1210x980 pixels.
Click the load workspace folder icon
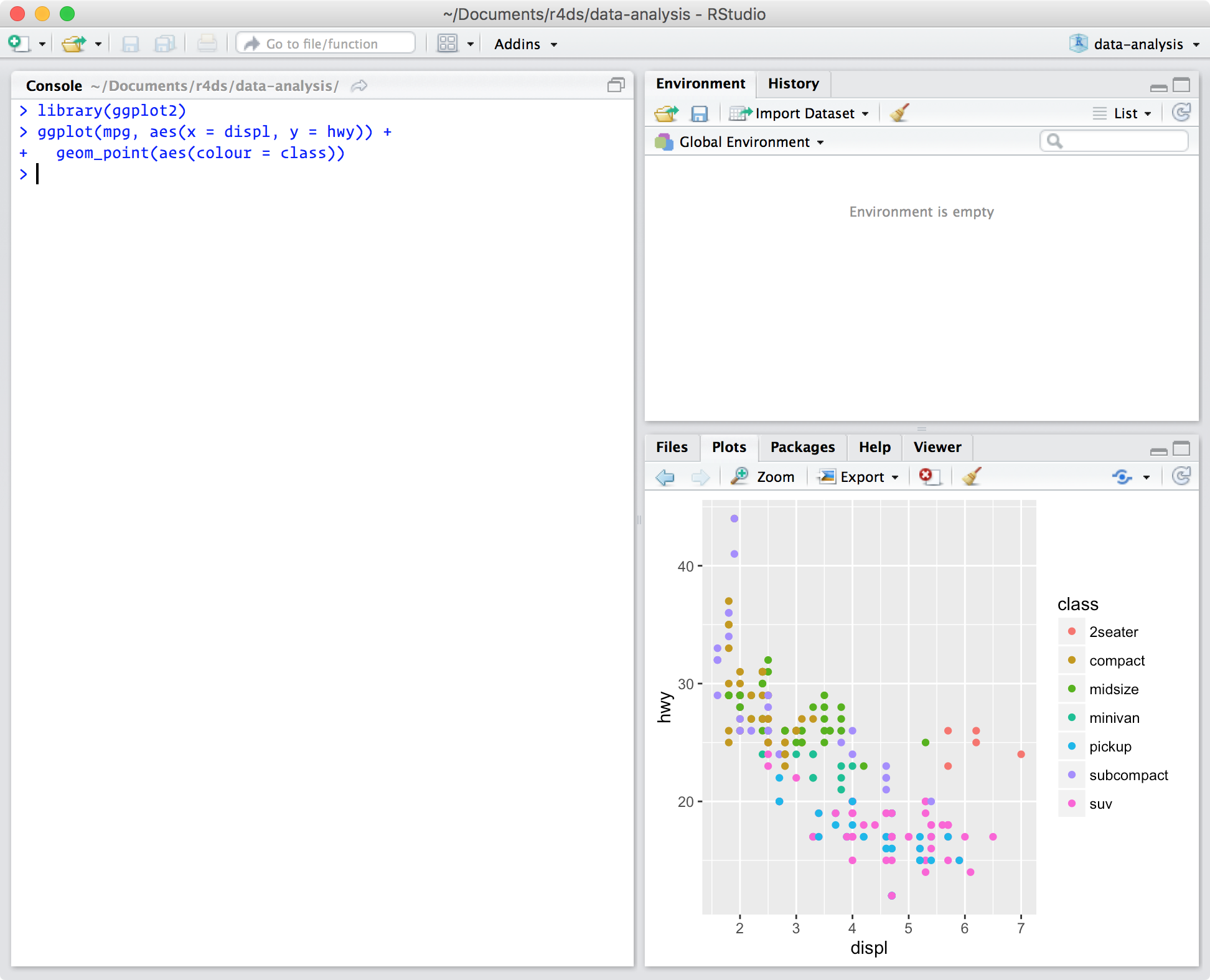click(667, 113)
